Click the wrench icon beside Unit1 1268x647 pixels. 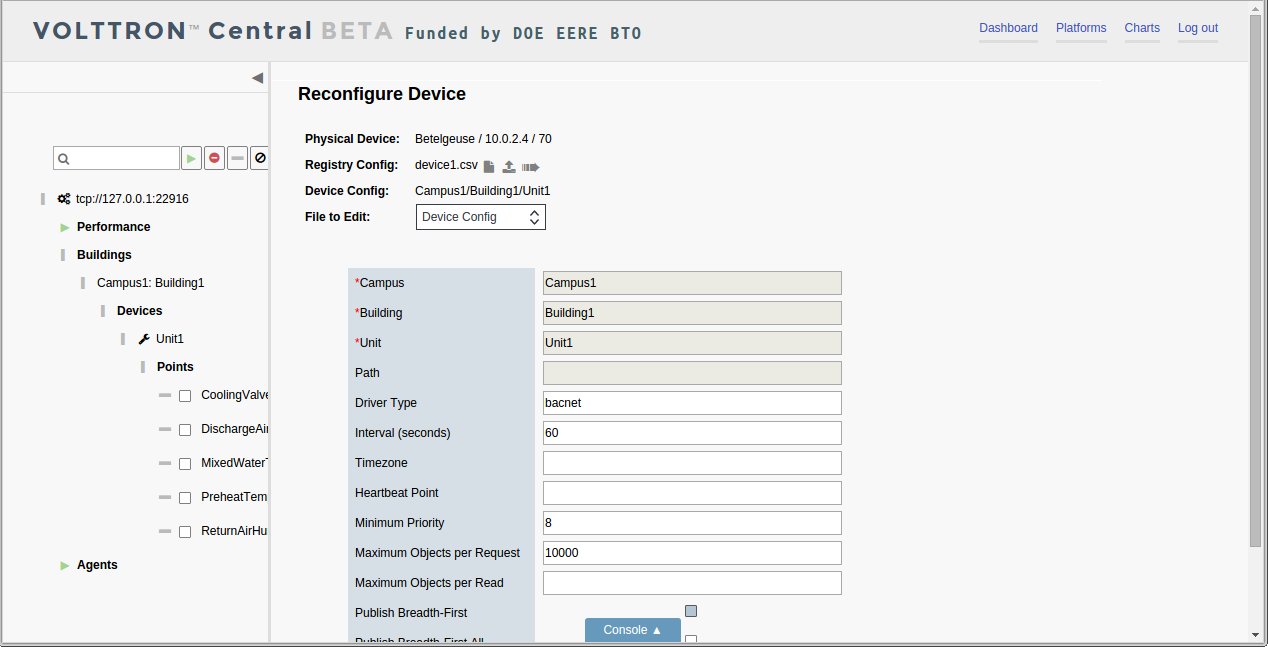tap(144, 339)
